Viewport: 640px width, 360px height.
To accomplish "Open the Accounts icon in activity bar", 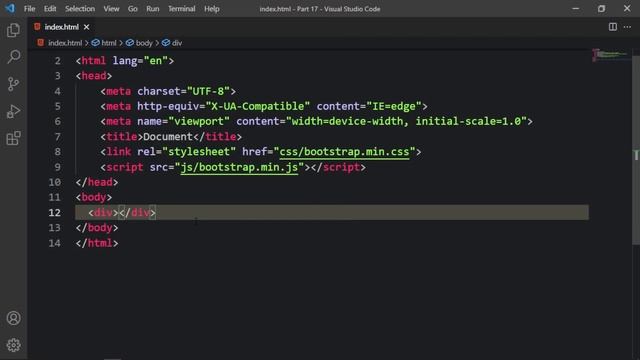I will pos(13,318).
